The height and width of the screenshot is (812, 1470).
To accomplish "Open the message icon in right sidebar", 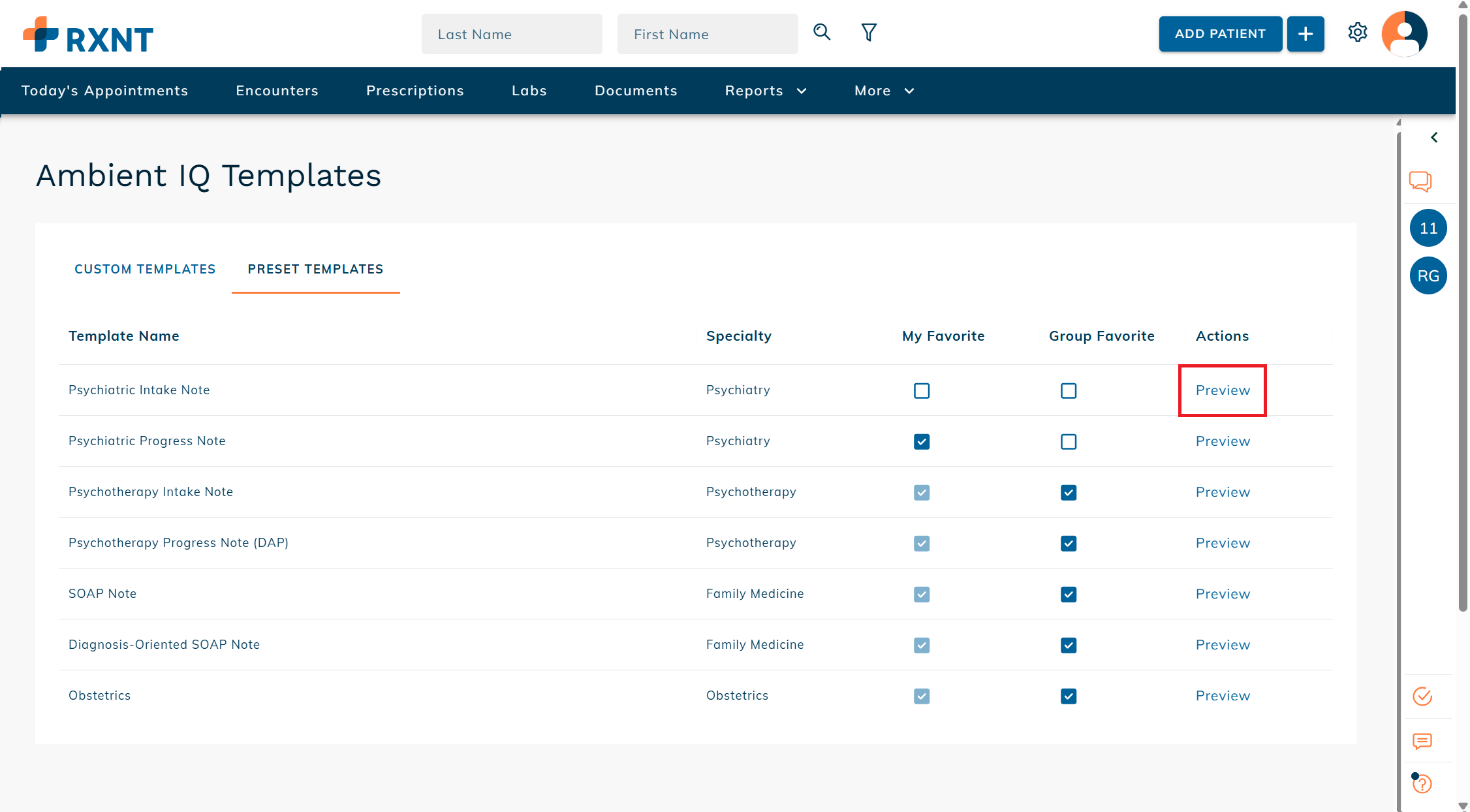I will (x=1422, y=741).
